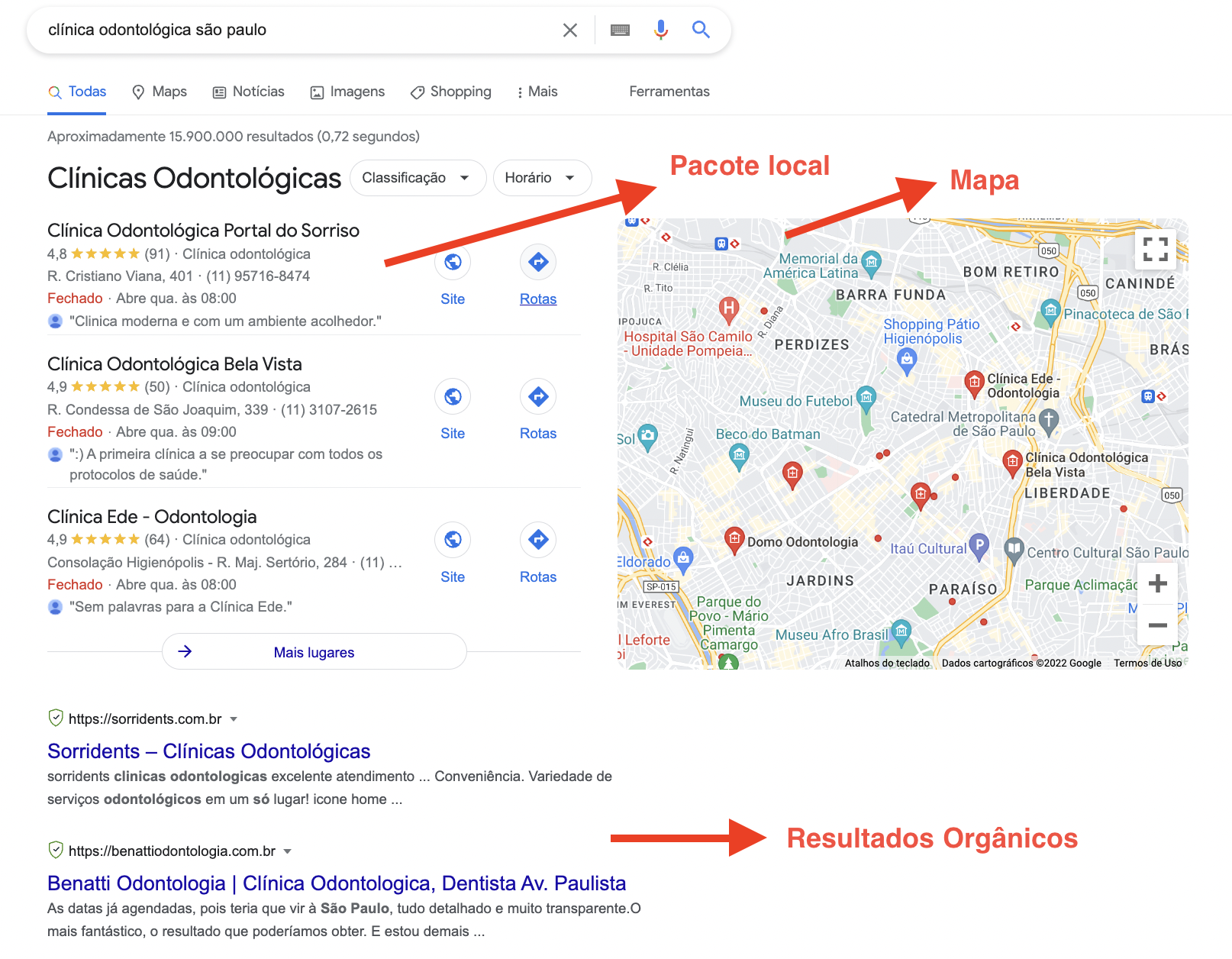Screen dimensions: 1232x959
Task: Switch to the Imagens tab
Action: [x=347, y=92]
